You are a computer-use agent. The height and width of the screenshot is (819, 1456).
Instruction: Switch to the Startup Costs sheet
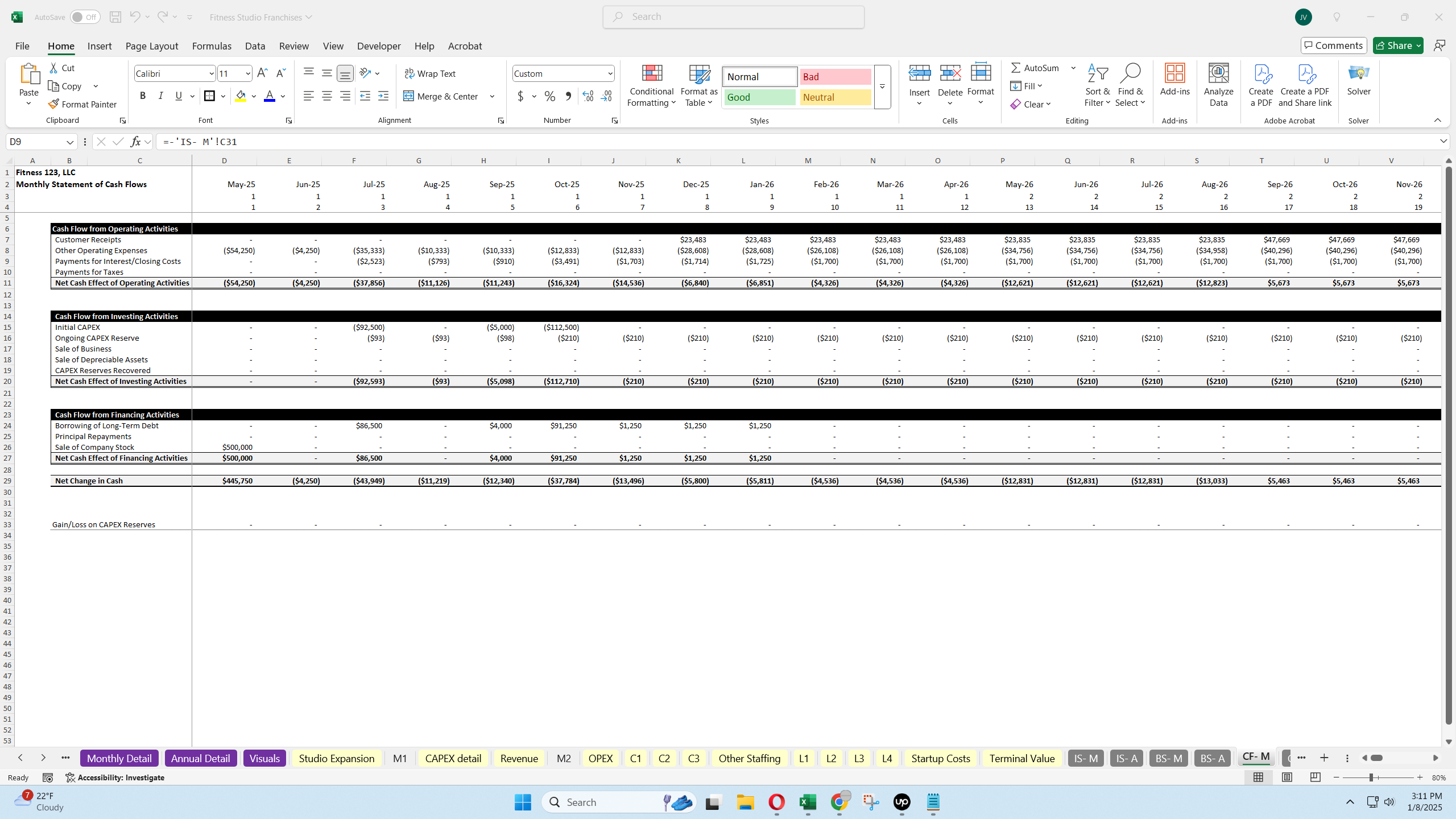pos(941,758)
